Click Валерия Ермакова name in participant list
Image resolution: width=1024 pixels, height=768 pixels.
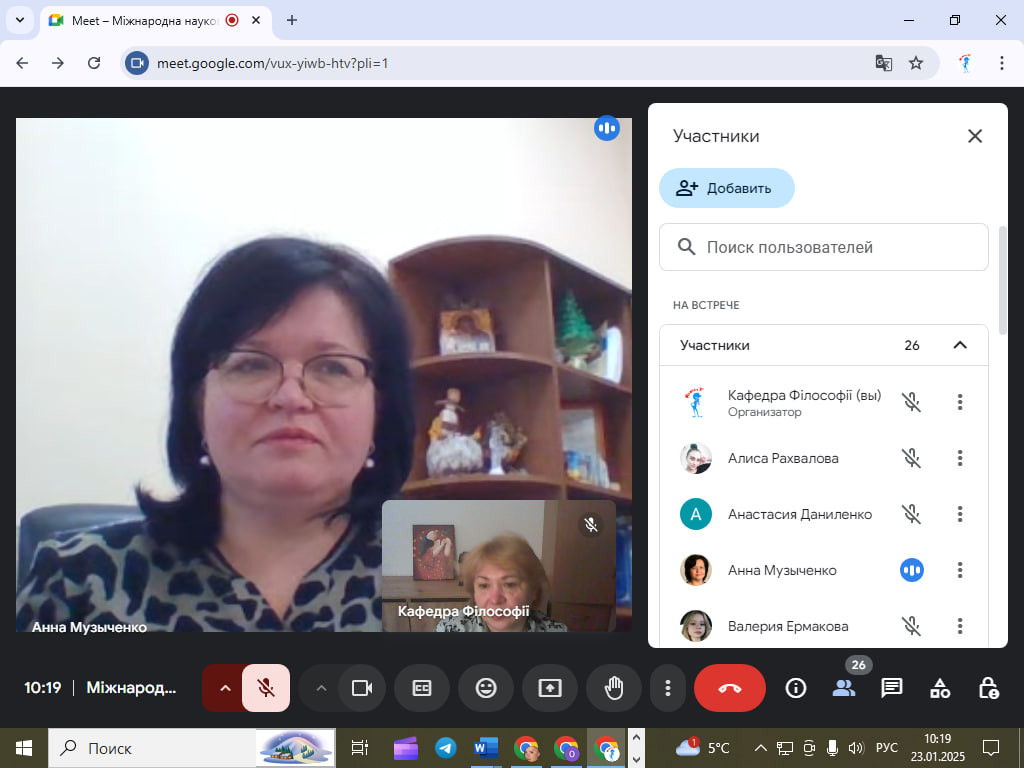tap(788, 626)
